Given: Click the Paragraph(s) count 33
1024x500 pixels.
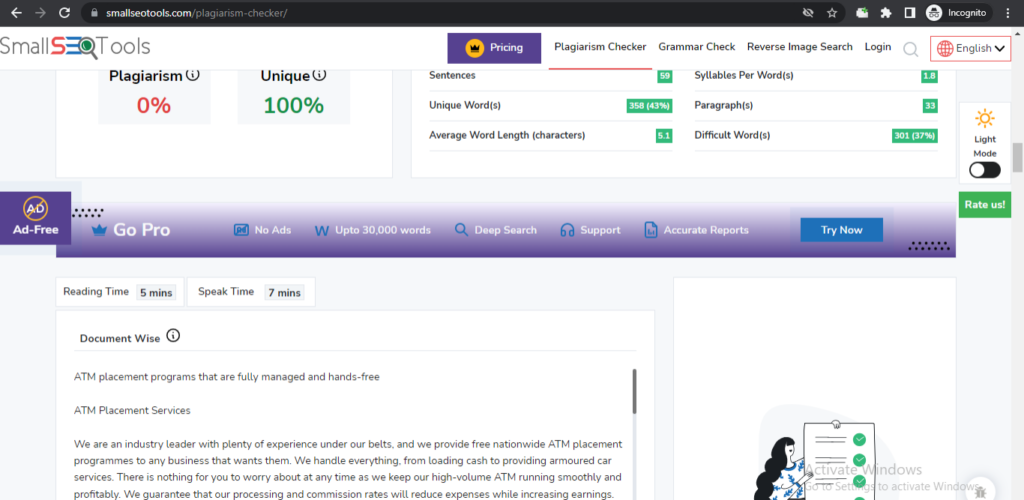Looking at the screenshot, I should [x=931, y=106].
